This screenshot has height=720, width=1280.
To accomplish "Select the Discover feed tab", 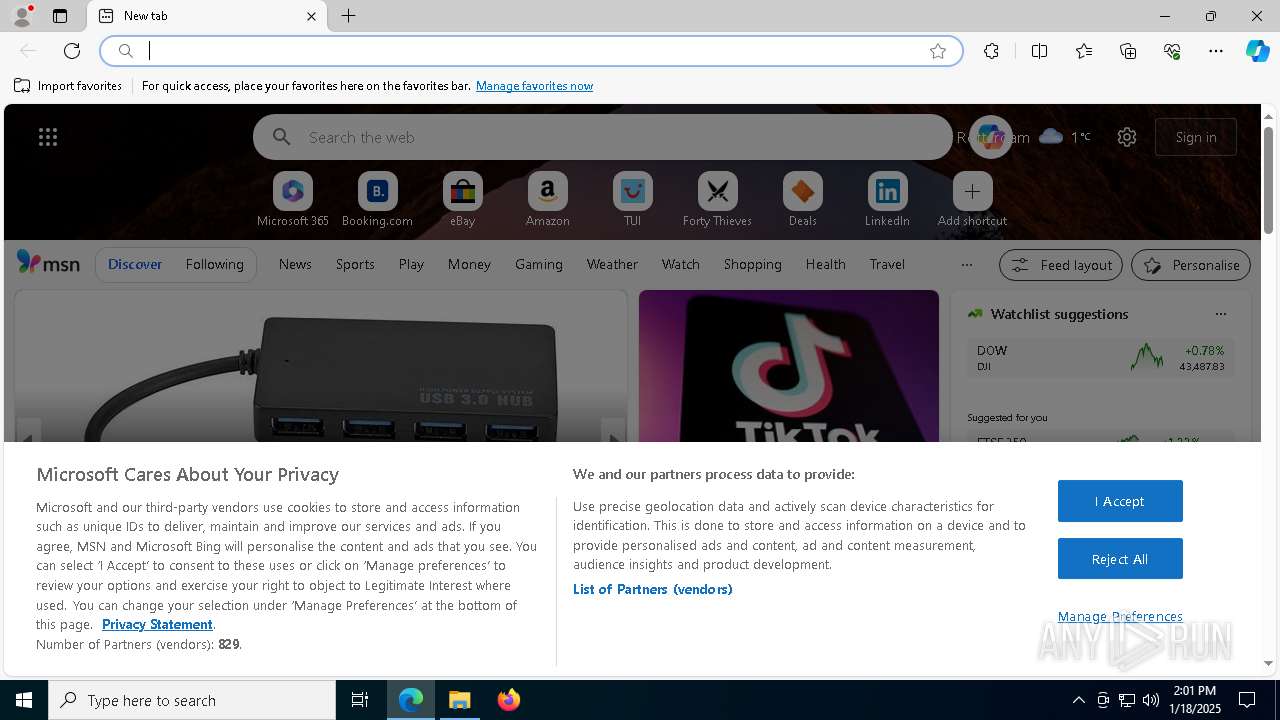I will (135, 264).
